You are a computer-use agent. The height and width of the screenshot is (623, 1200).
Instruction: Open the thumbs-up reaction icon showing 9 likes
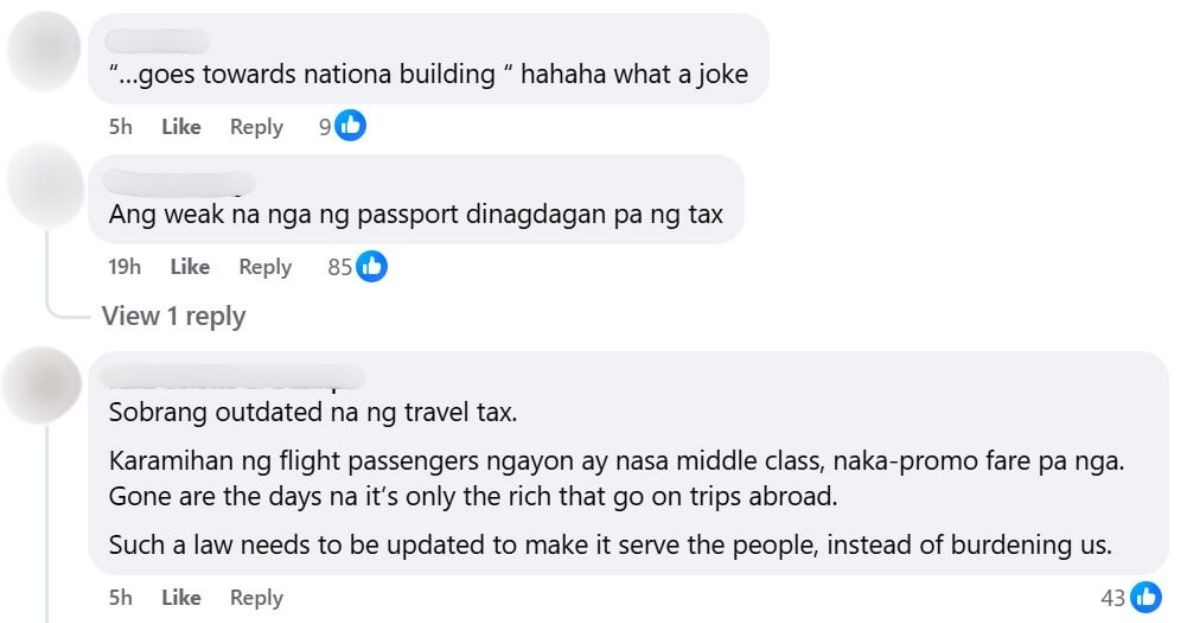tap(351, 127)
